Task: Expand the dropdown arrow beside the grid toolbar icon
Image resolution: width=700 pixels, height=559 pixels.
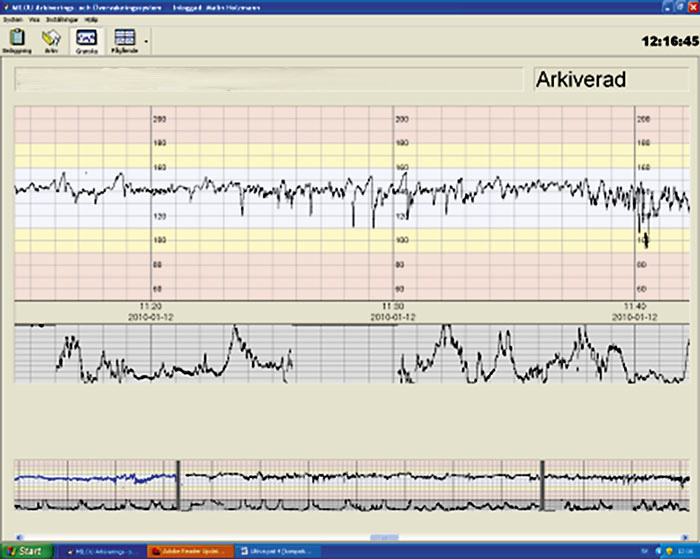Action: tap(146, 42)
